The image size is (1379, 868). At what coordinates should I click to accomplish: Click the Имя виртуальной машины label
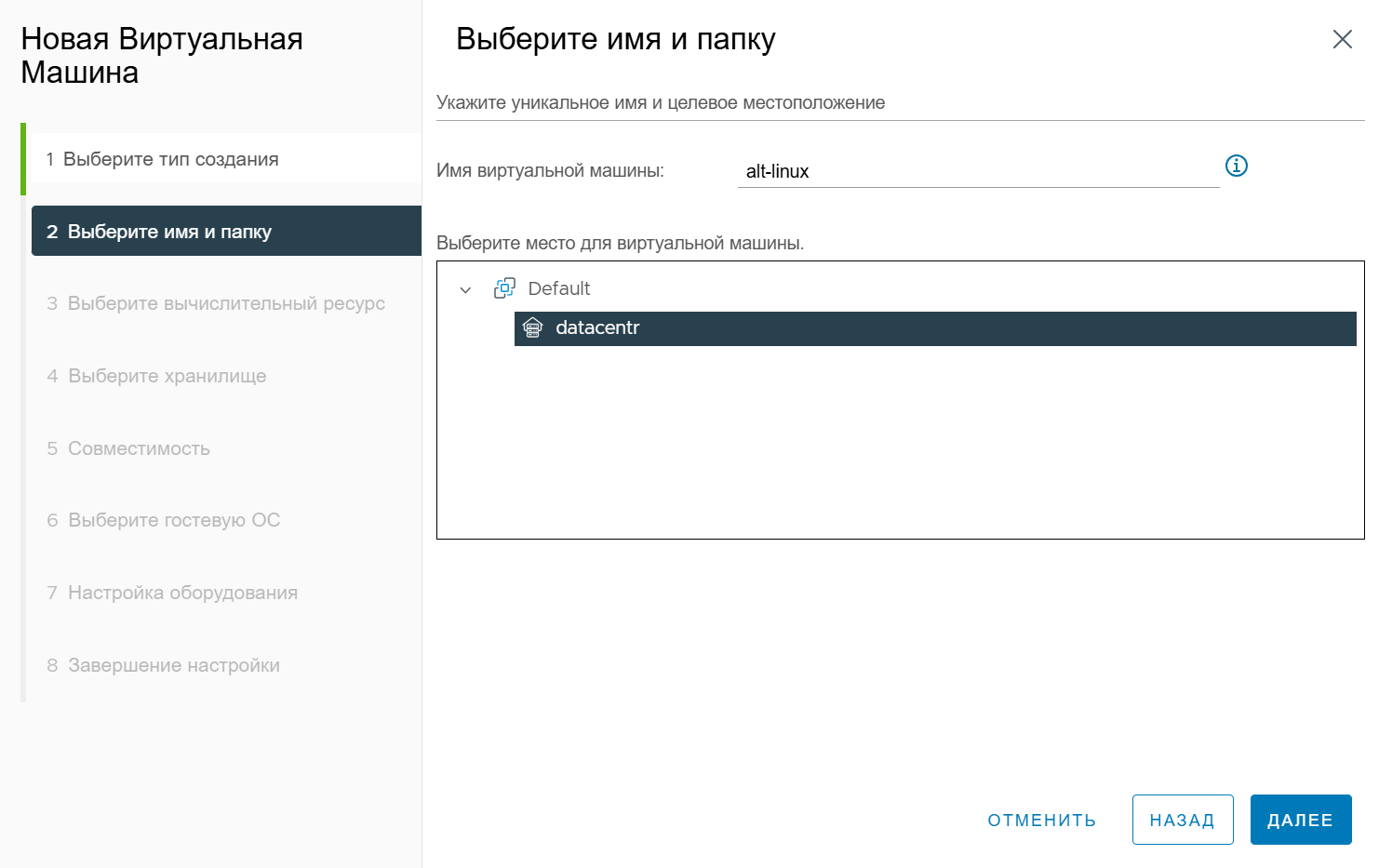[x=550, y=171]
